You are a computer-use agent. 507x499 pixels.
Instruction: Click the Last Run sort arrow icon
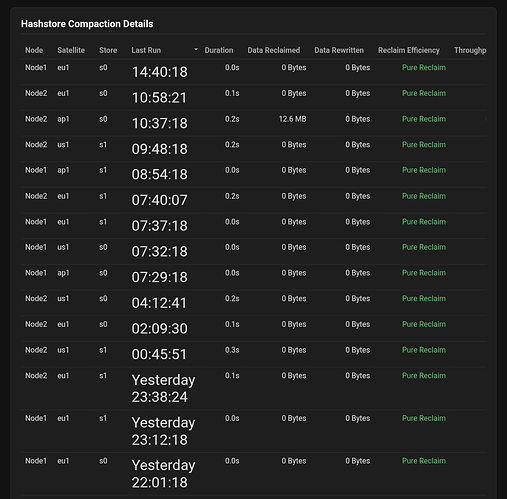196,50
